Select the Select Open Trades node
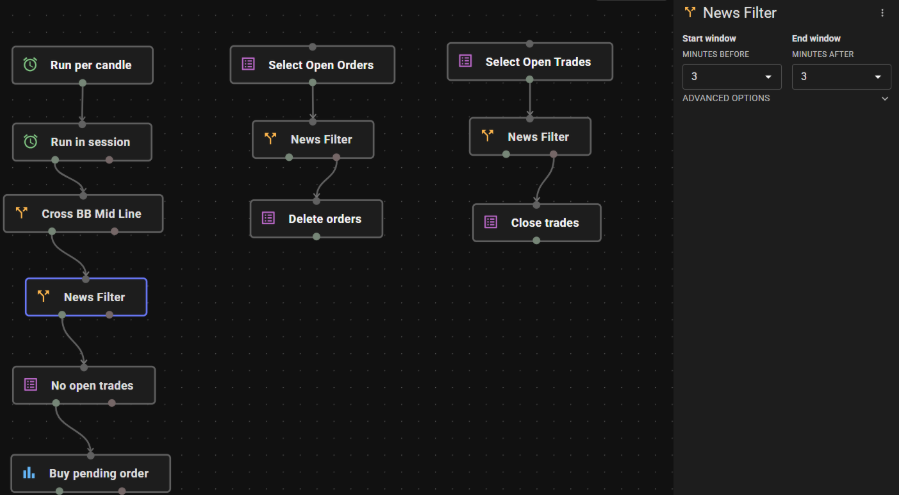This screenshot has width=899, height=495. coord(530,61)
